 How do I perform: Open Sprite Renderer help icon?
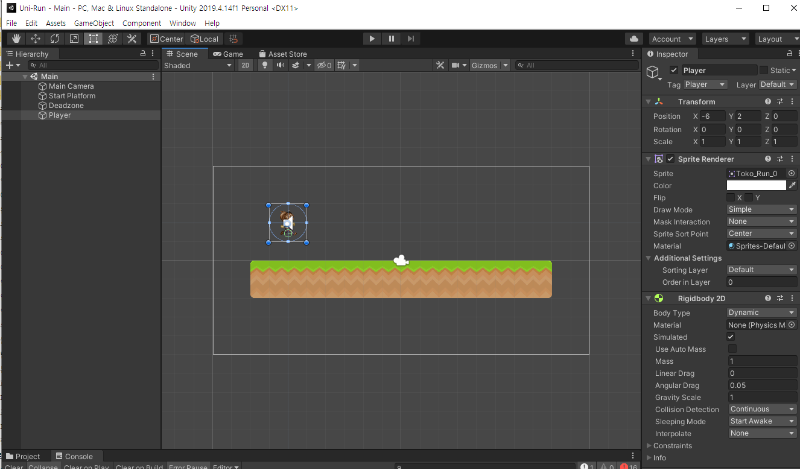[x=768, y=159]
